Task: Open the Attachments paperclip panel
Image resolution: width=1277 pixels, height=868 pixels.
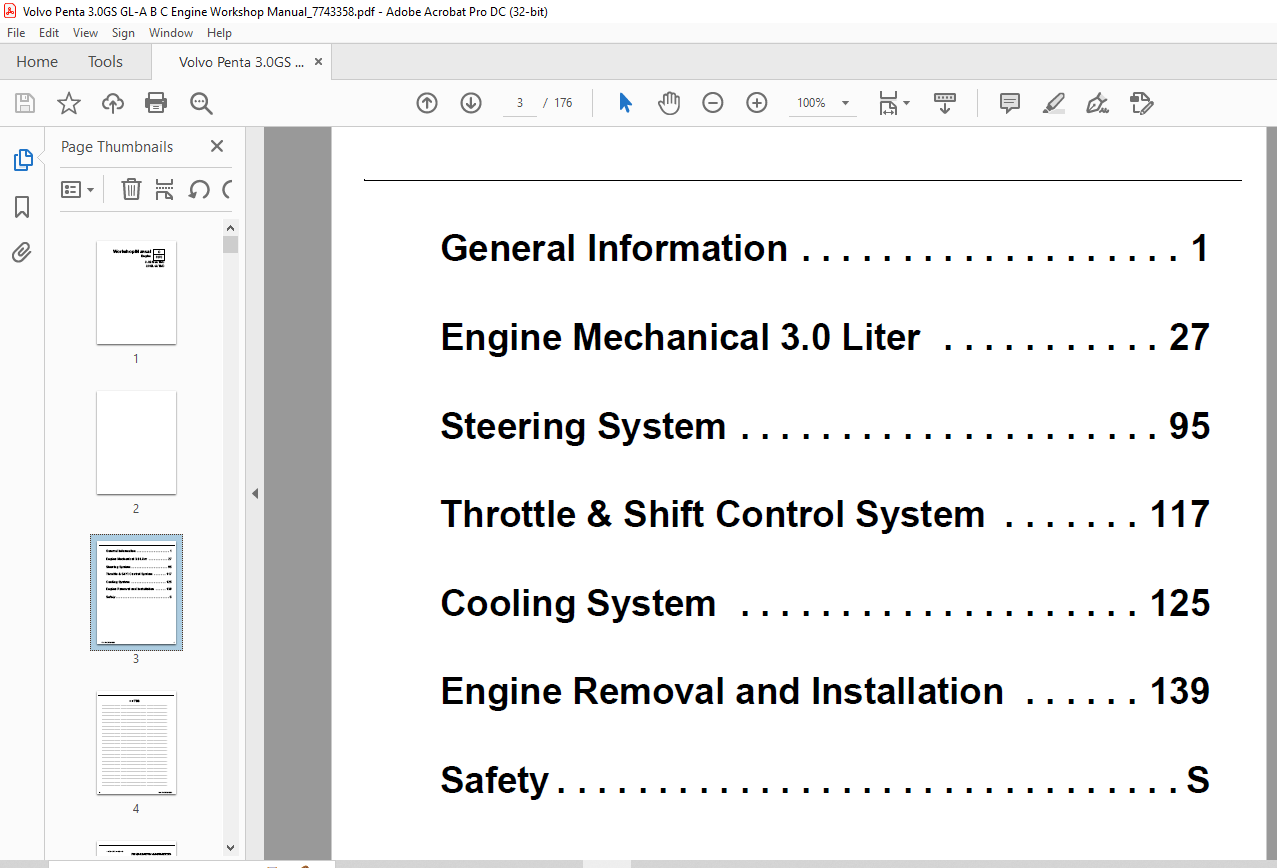Action: 22,253
